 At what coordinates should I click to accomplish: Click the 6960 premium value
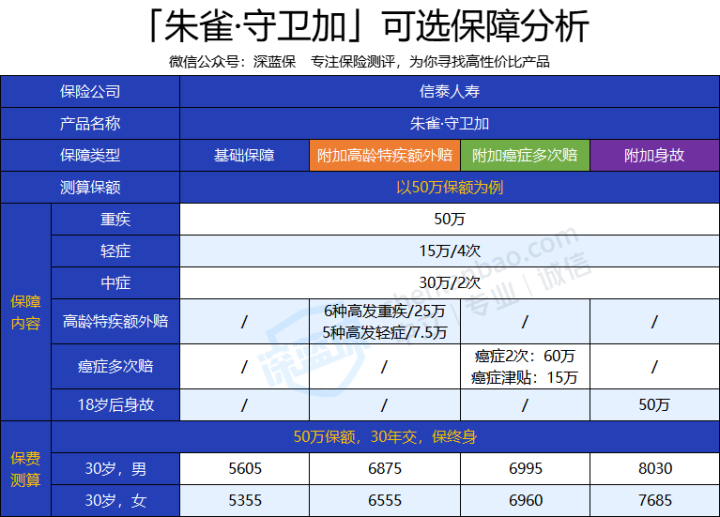[x=525, y=500]
